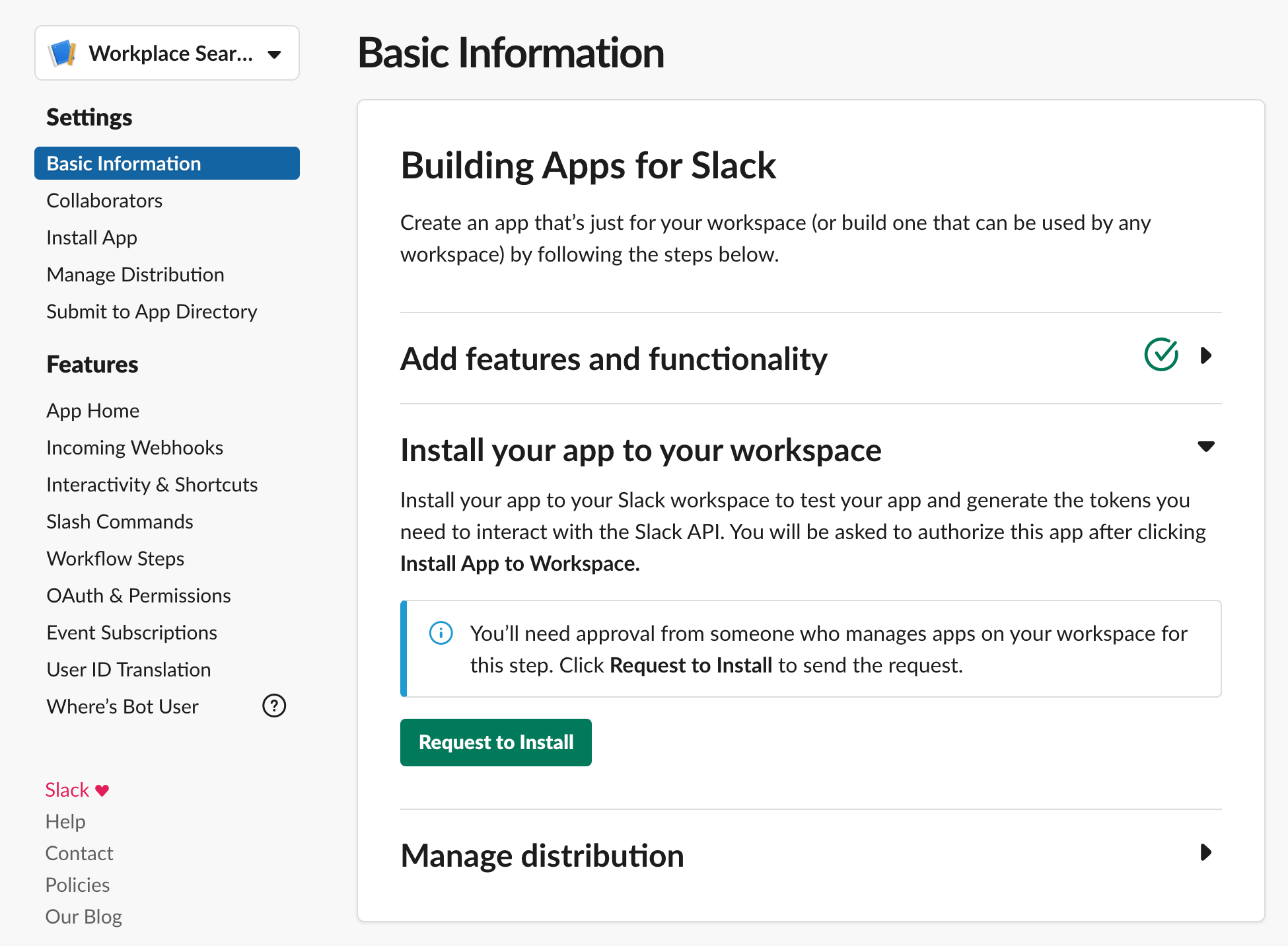This screenshot has height=946, width=1288.
Task: Go to Install App in sidebar
Action: [x=92, y=238]
